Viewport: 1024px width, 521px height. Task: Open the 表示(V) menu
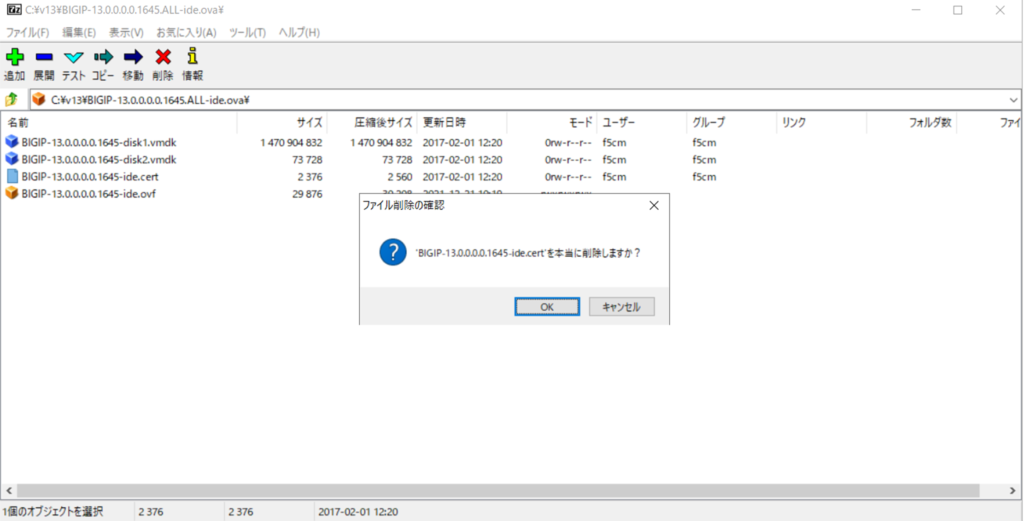[x=126, y=32]
